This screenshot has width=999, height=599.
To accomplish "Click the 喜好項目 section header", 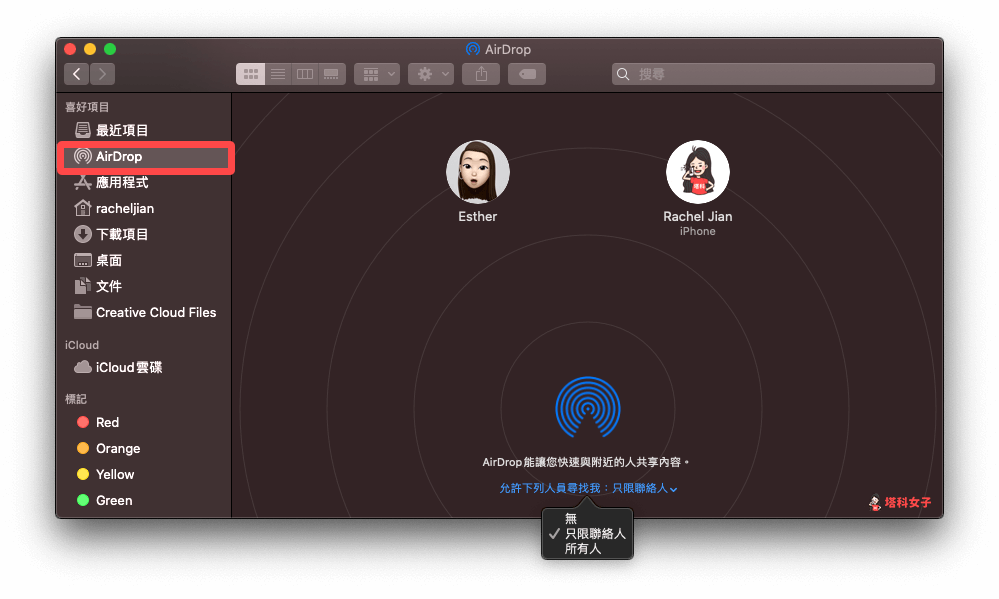I will [x=87, y=107].
